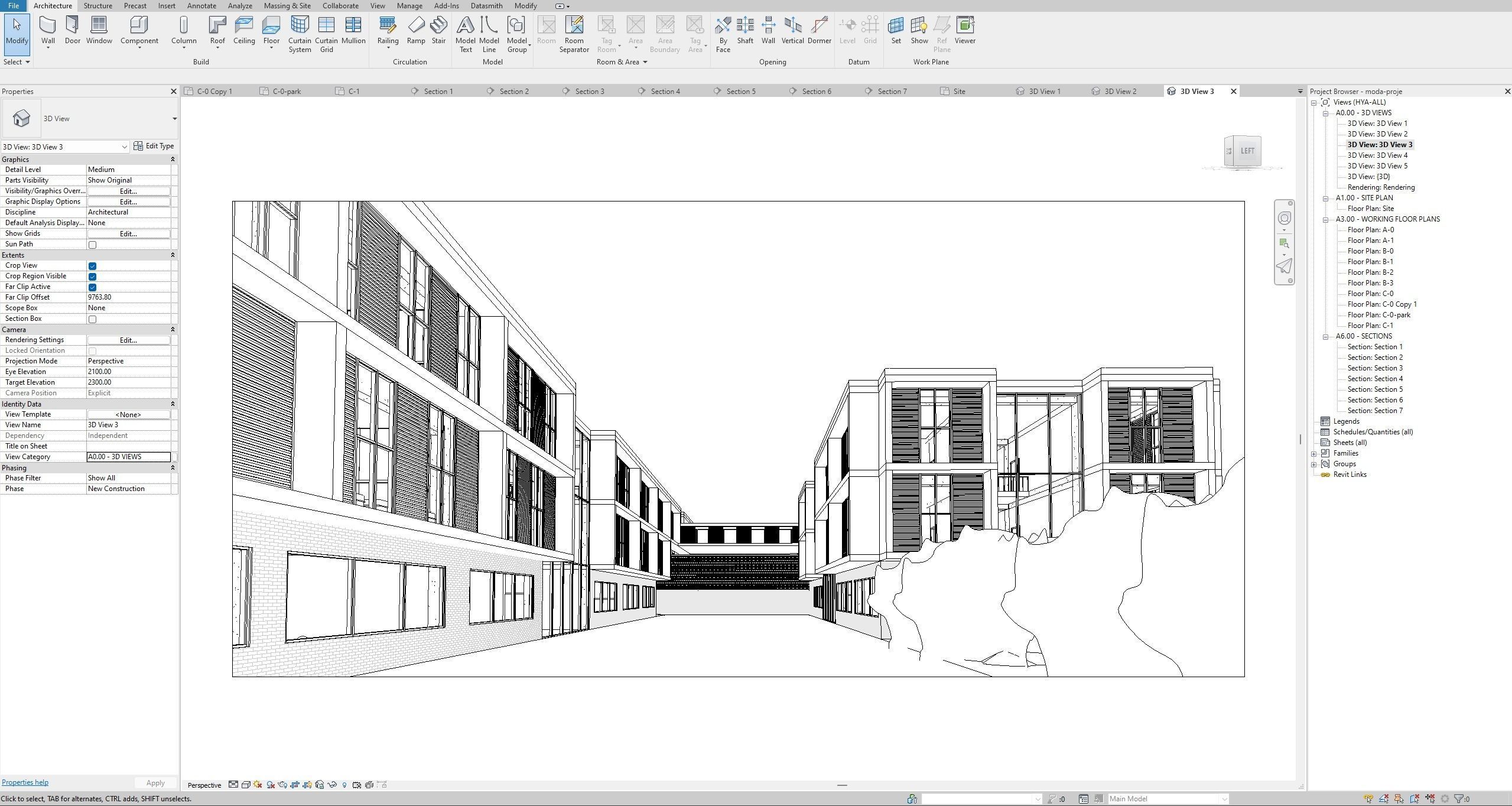This screenshot has height=806, width=1512.
Task: Click the Edit Type button
Action: coord(154,146)
